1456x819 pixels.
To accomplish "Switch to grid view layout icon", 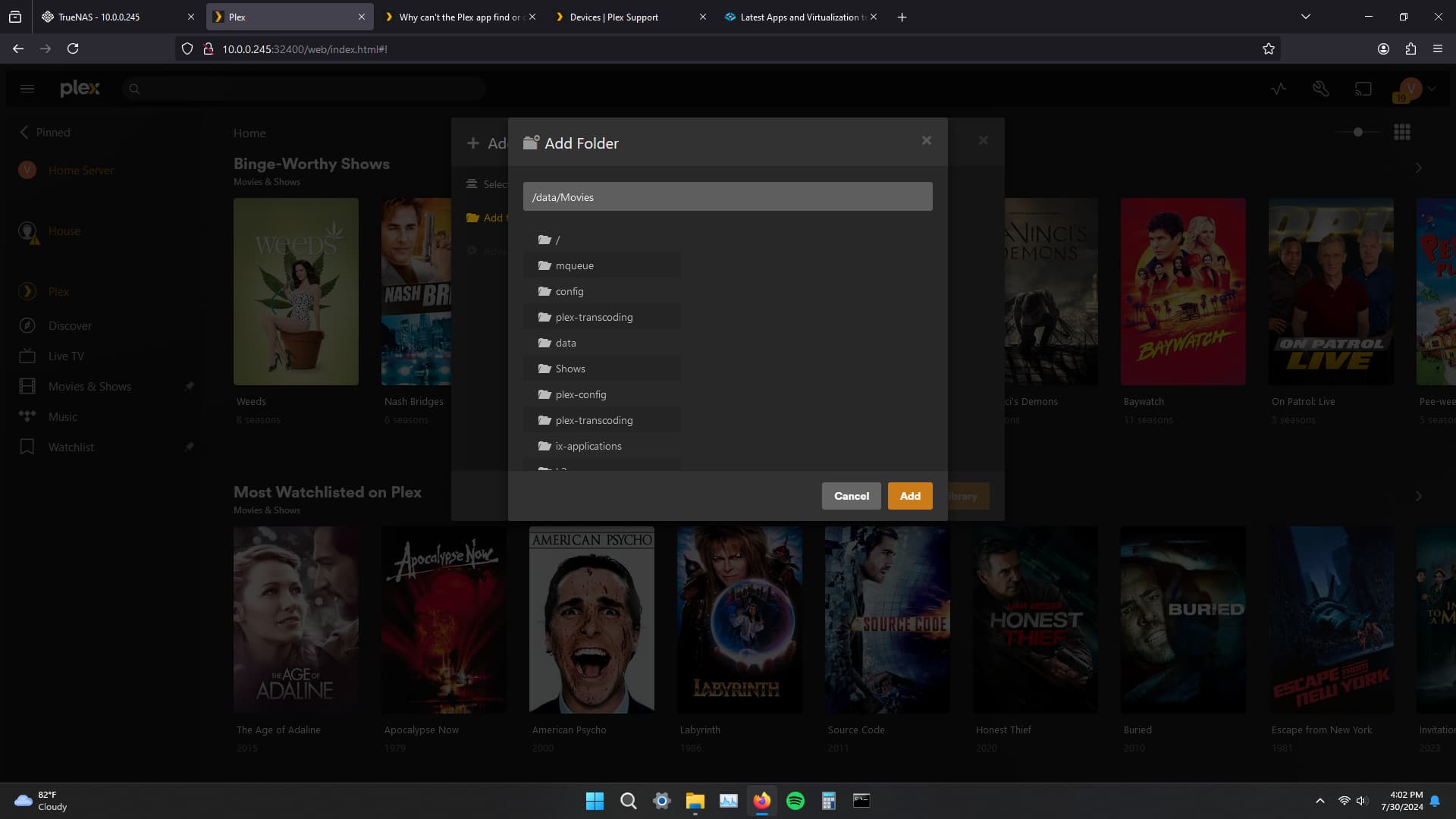I will coord(1402,132).
